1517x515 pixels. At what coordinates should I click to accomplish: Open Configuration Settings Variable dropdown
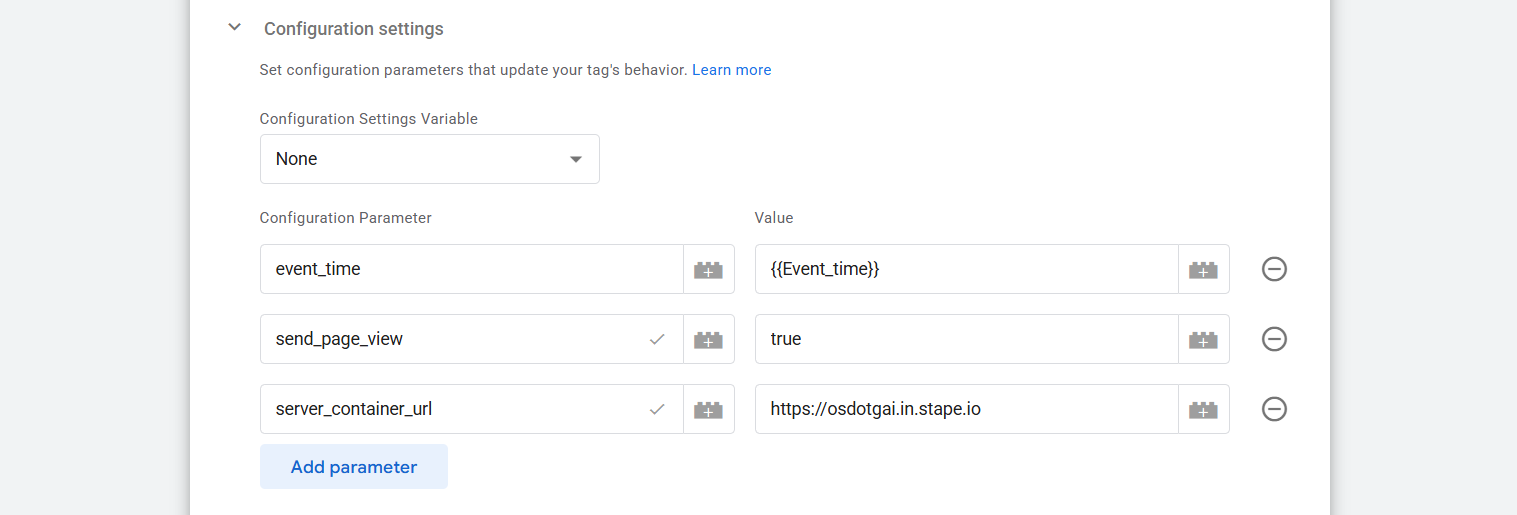429,159
